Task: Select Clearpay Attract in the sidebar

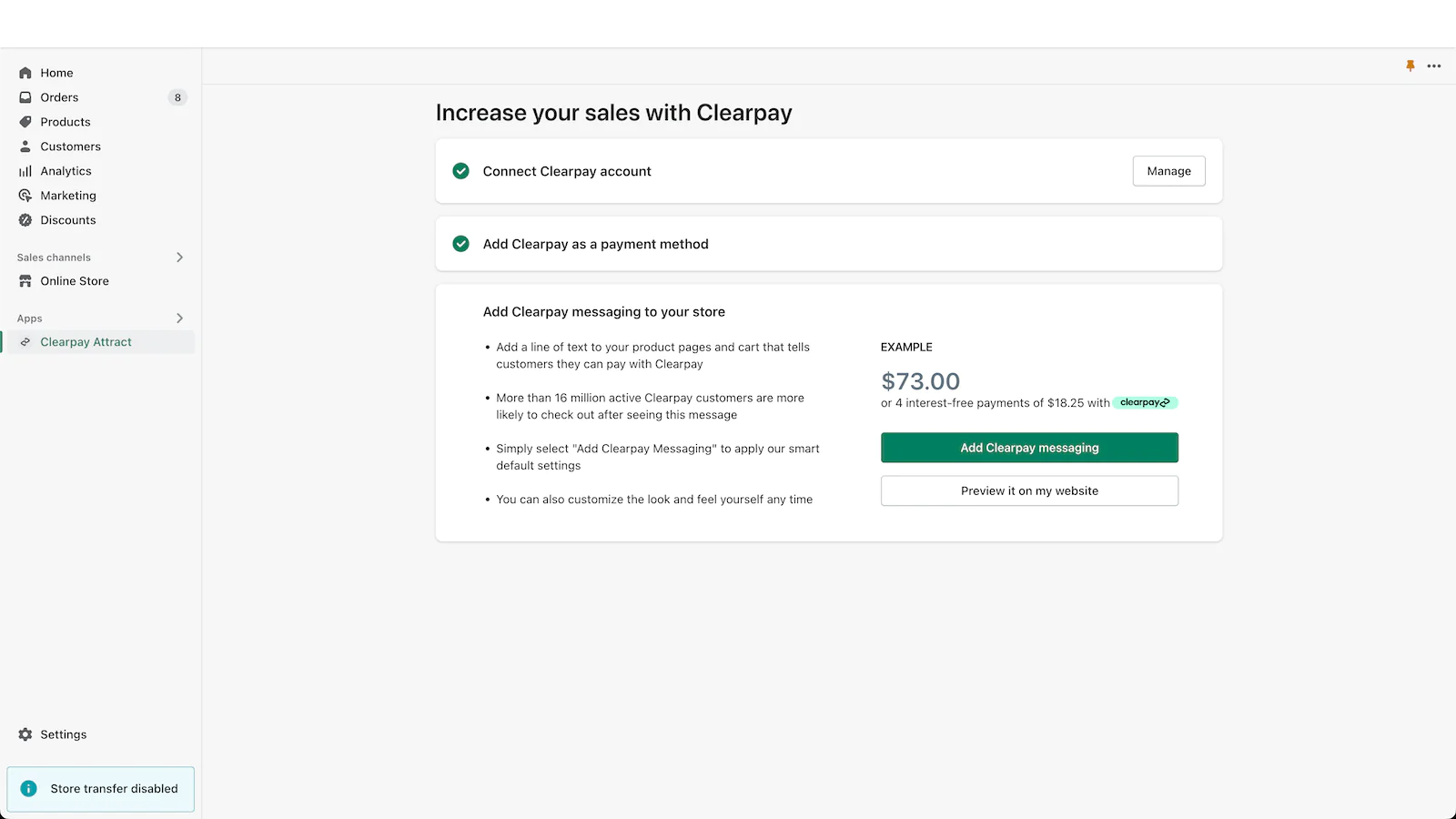Action: [86, 342]
